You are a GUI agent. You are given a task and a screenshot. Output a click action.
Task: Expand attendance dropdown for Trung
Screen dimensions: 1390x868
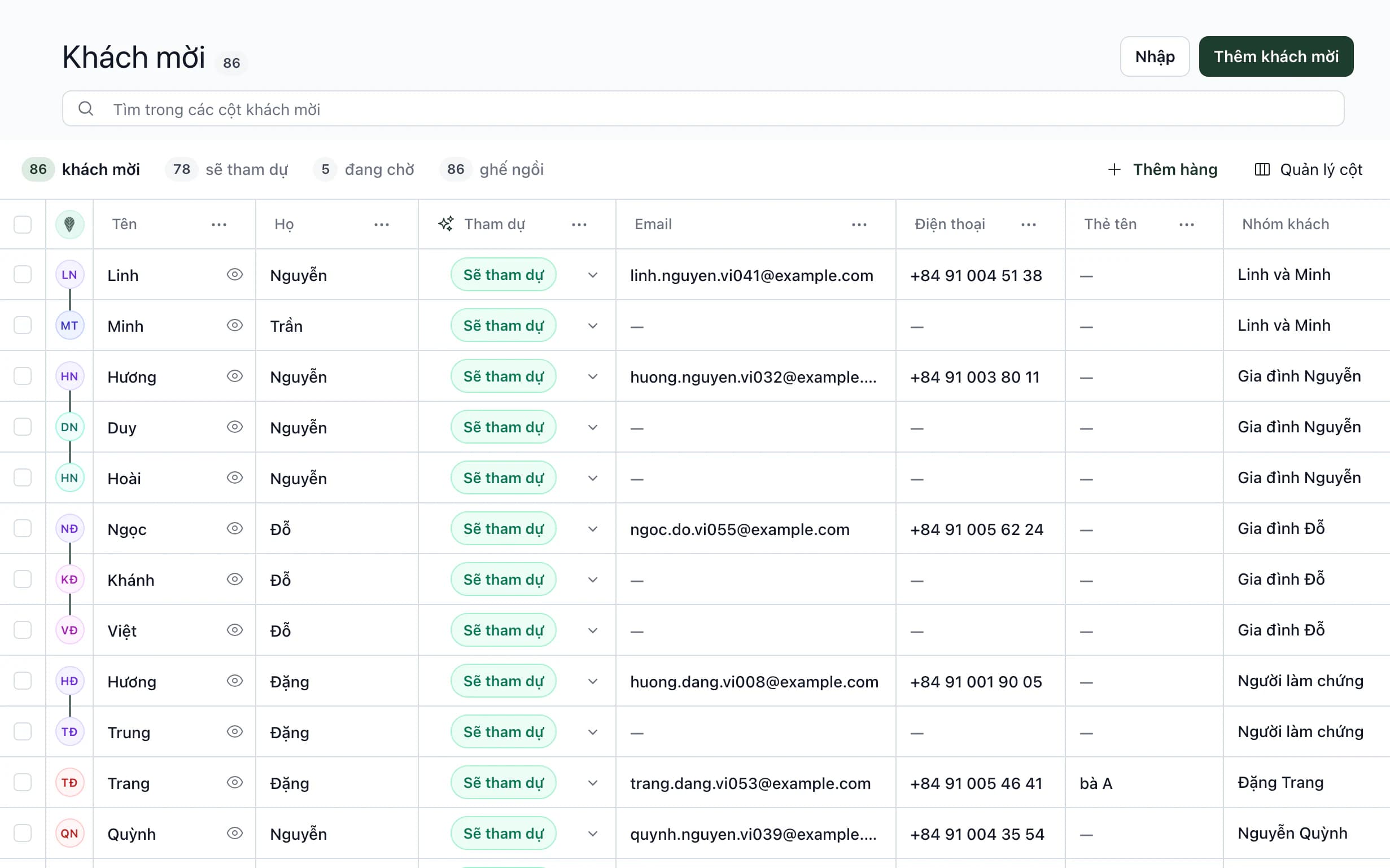click(x=592, y=732)
